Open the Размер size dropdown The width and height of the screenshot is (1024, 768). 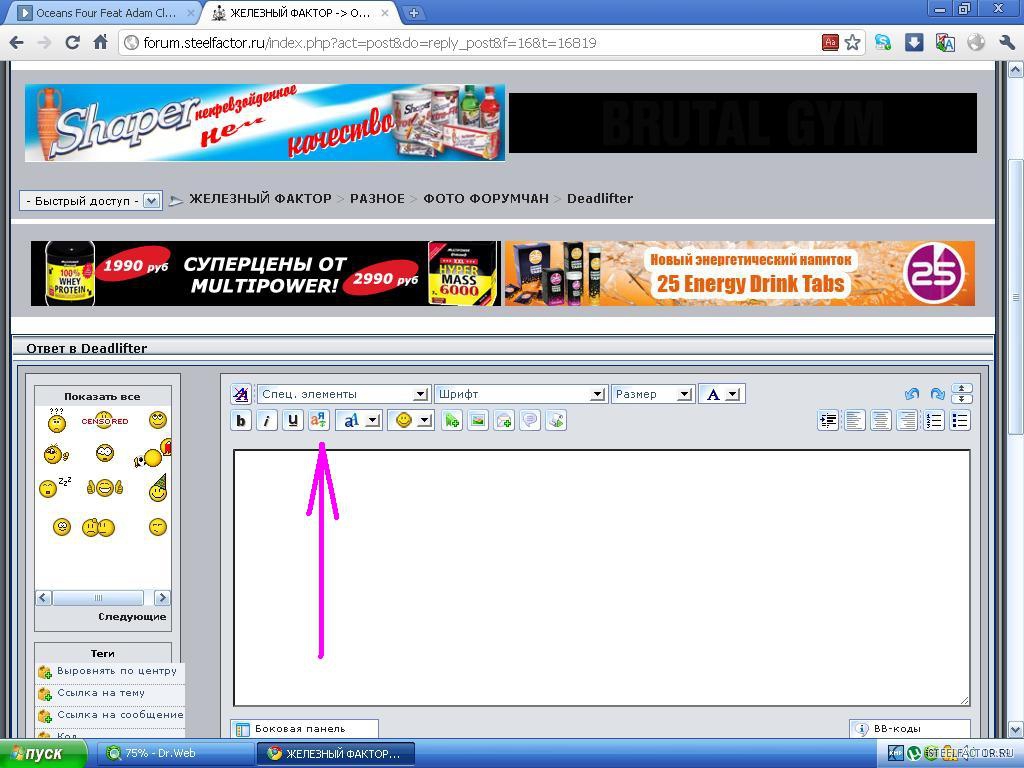(x=652, y=394)
